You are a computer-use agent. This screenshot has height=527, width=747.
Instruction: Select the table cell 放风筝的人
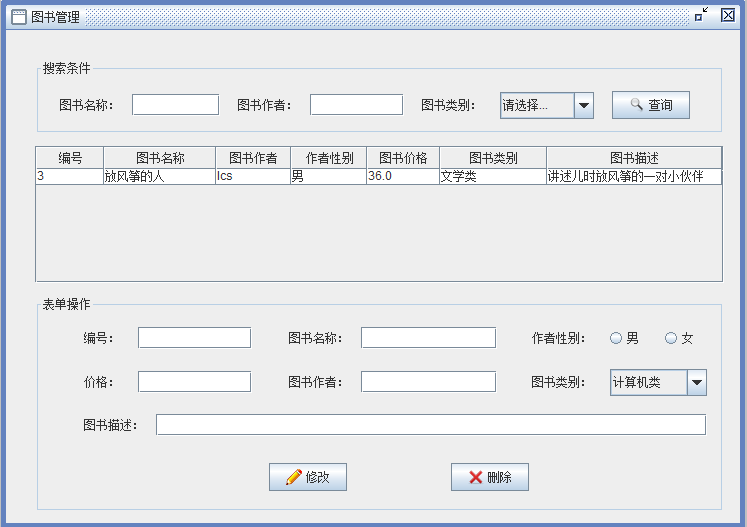coord(160,176)
